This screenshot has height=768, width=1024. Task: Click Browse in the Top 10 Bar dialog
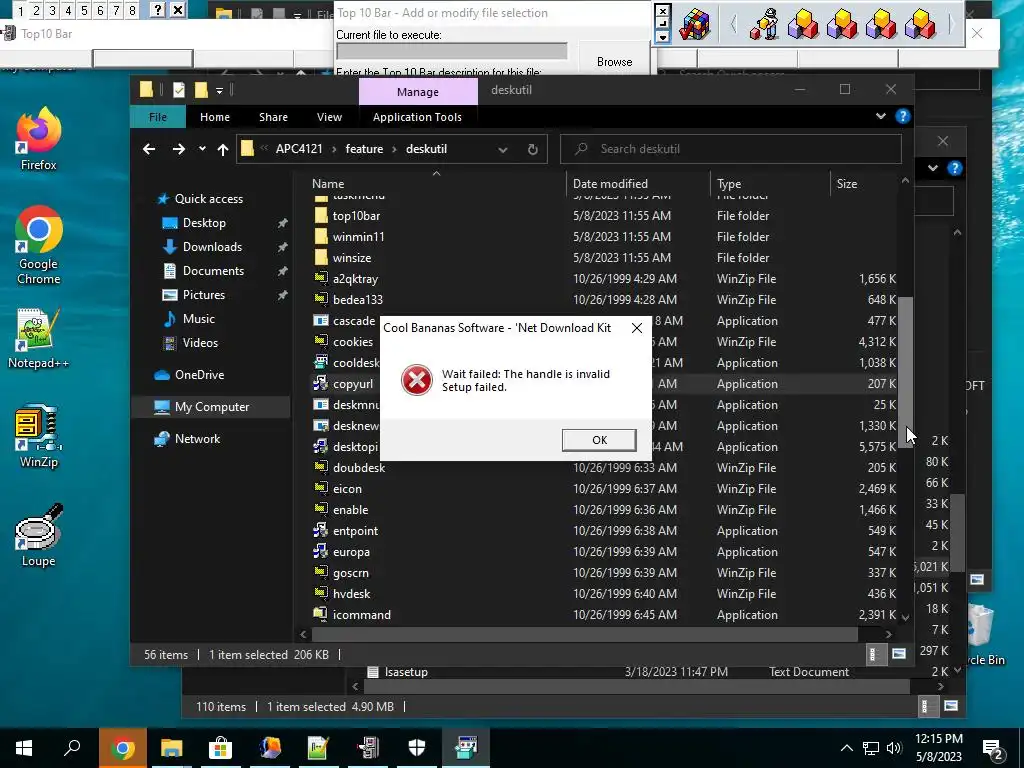tap(615, 61)
